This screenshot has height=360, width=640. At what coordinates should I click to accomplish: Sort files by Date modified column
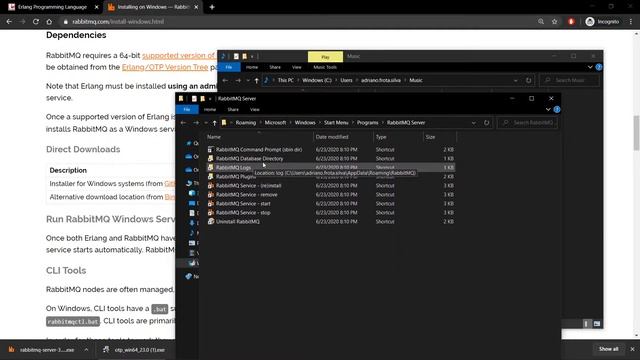point(343,137)
